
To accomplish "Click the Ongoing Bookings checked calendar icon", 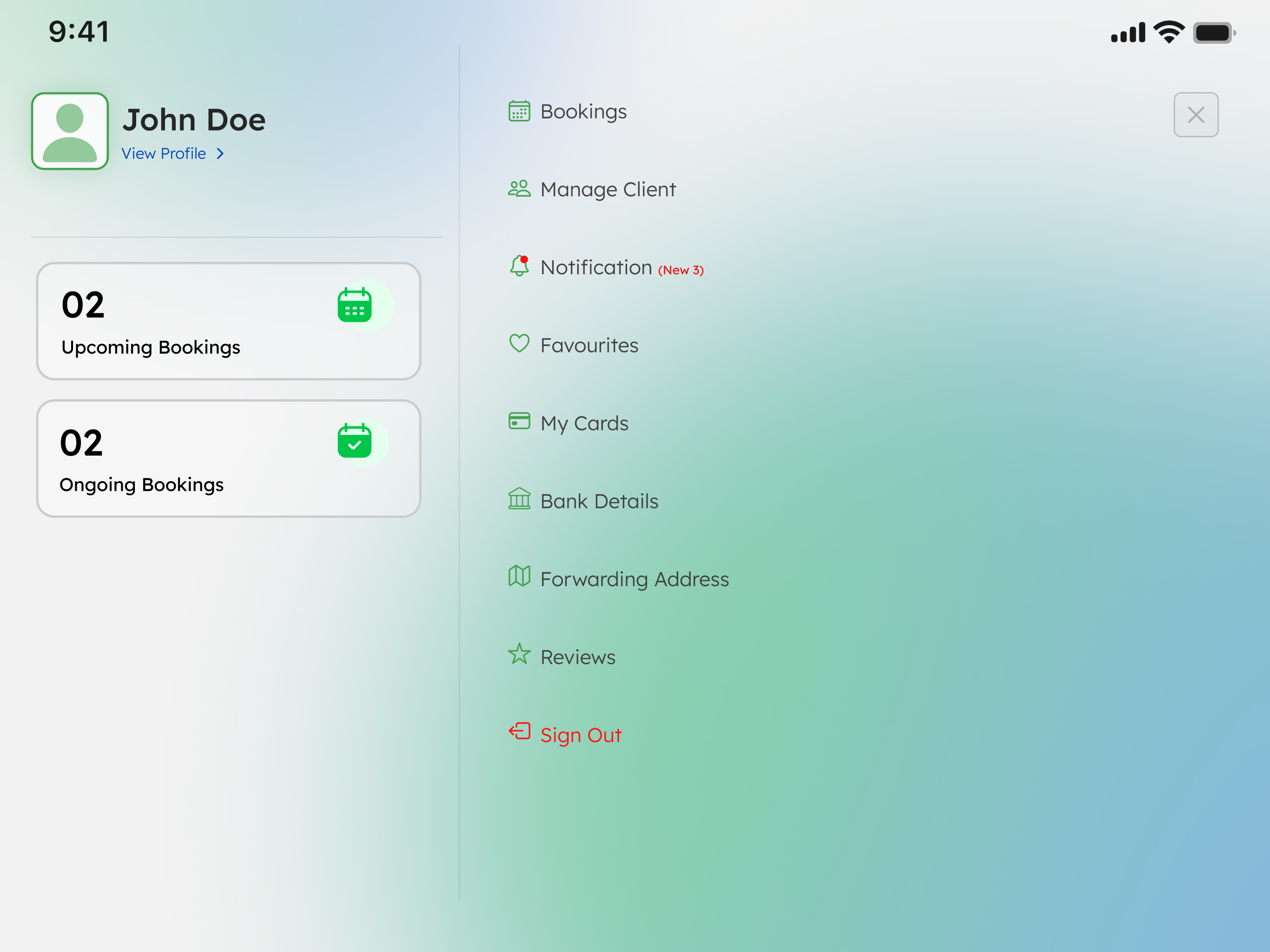I will tap(354, 441).
